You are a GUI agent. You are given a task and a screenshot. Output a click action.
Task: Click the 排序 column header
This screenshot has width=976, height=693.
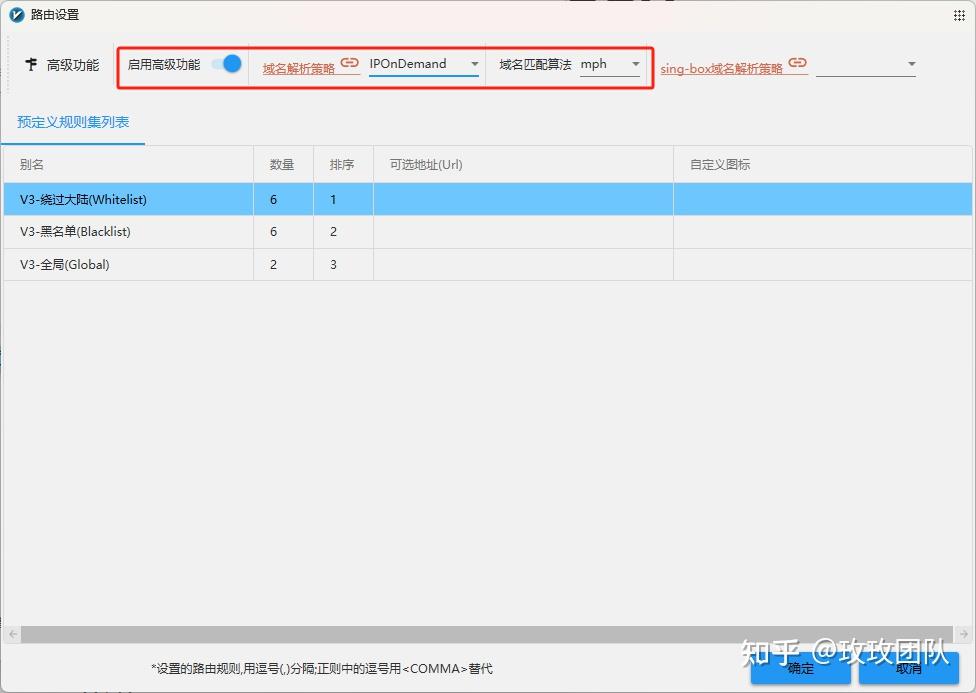tap(343, 165)
